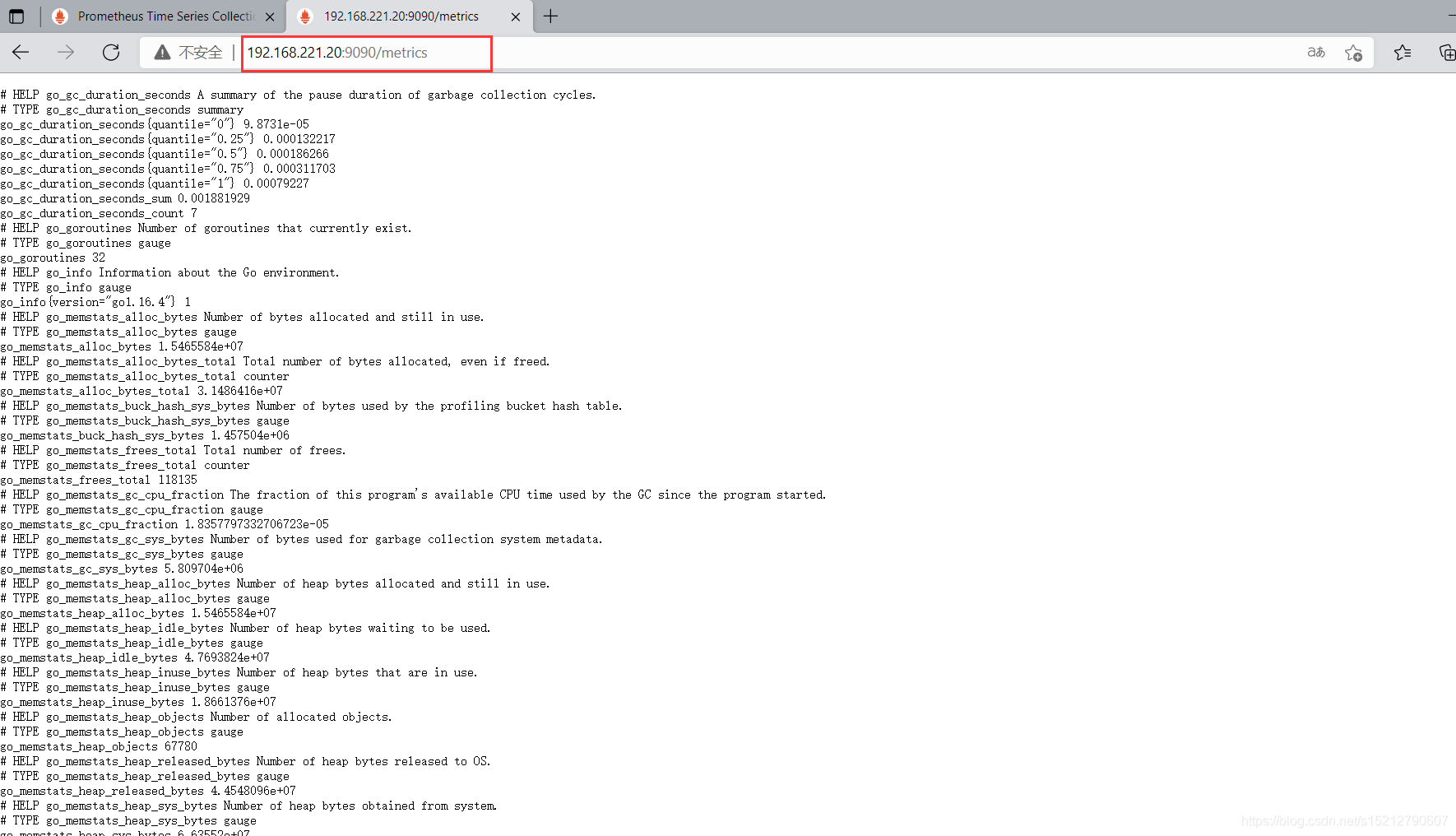Open the Collections icon
Image resolution: width=1456 pixels, height=836 pixels.
point(1447,53)
